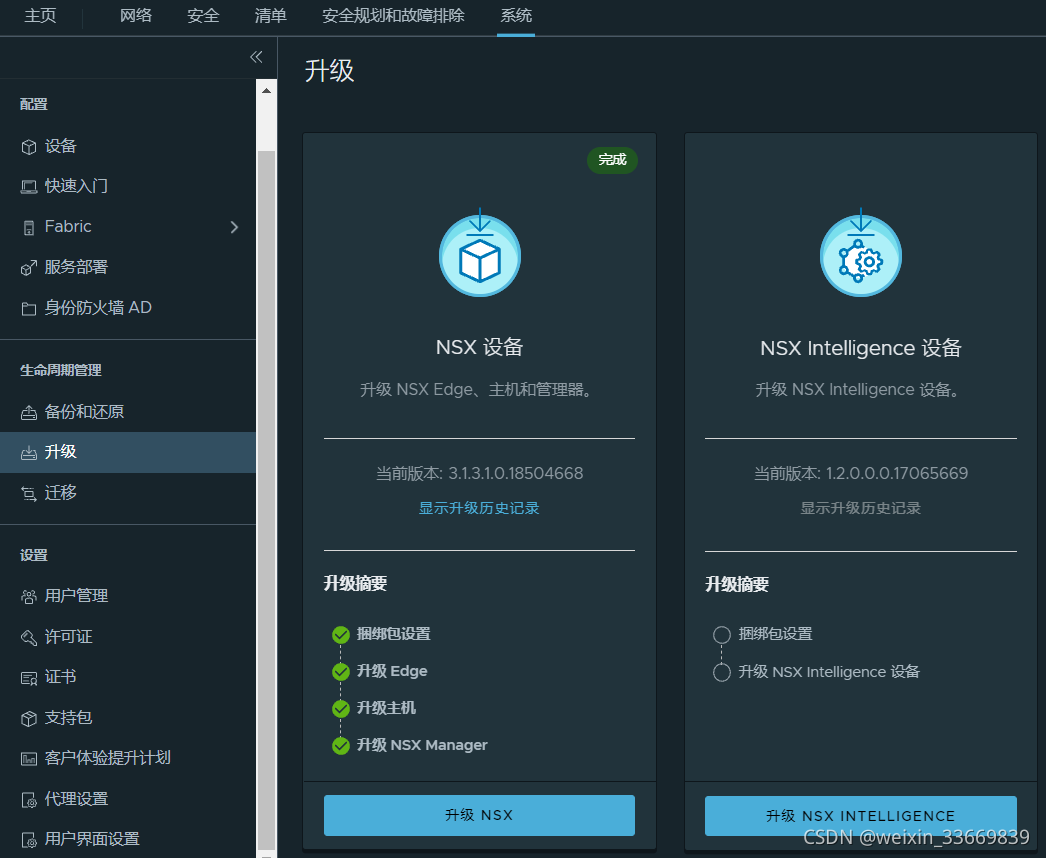This screenshot has width=1046, height=858.
Task: Click 当前版本: 1.2.0.0.0.17065669 text
Action: pos(861,474)
